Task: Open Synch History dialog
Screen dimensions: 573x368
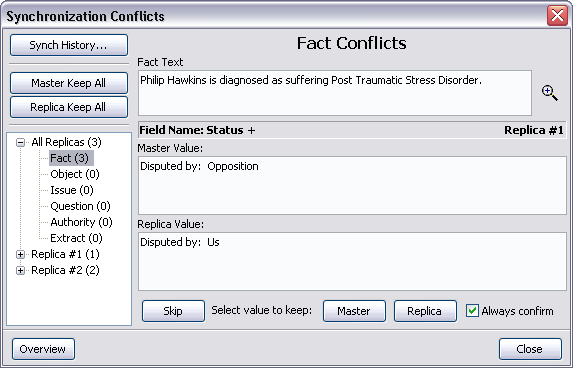Action: tap(69, 45)
